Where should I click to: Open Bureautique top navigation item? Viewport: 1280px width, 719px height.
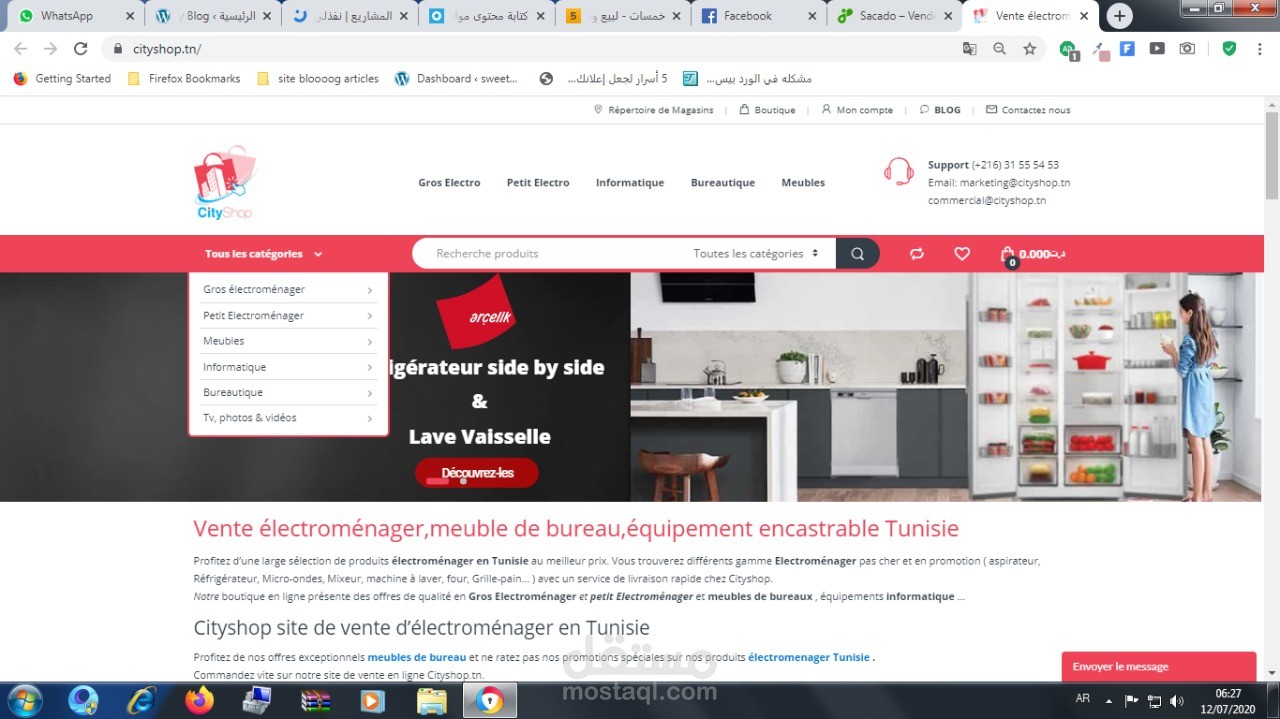723,183
